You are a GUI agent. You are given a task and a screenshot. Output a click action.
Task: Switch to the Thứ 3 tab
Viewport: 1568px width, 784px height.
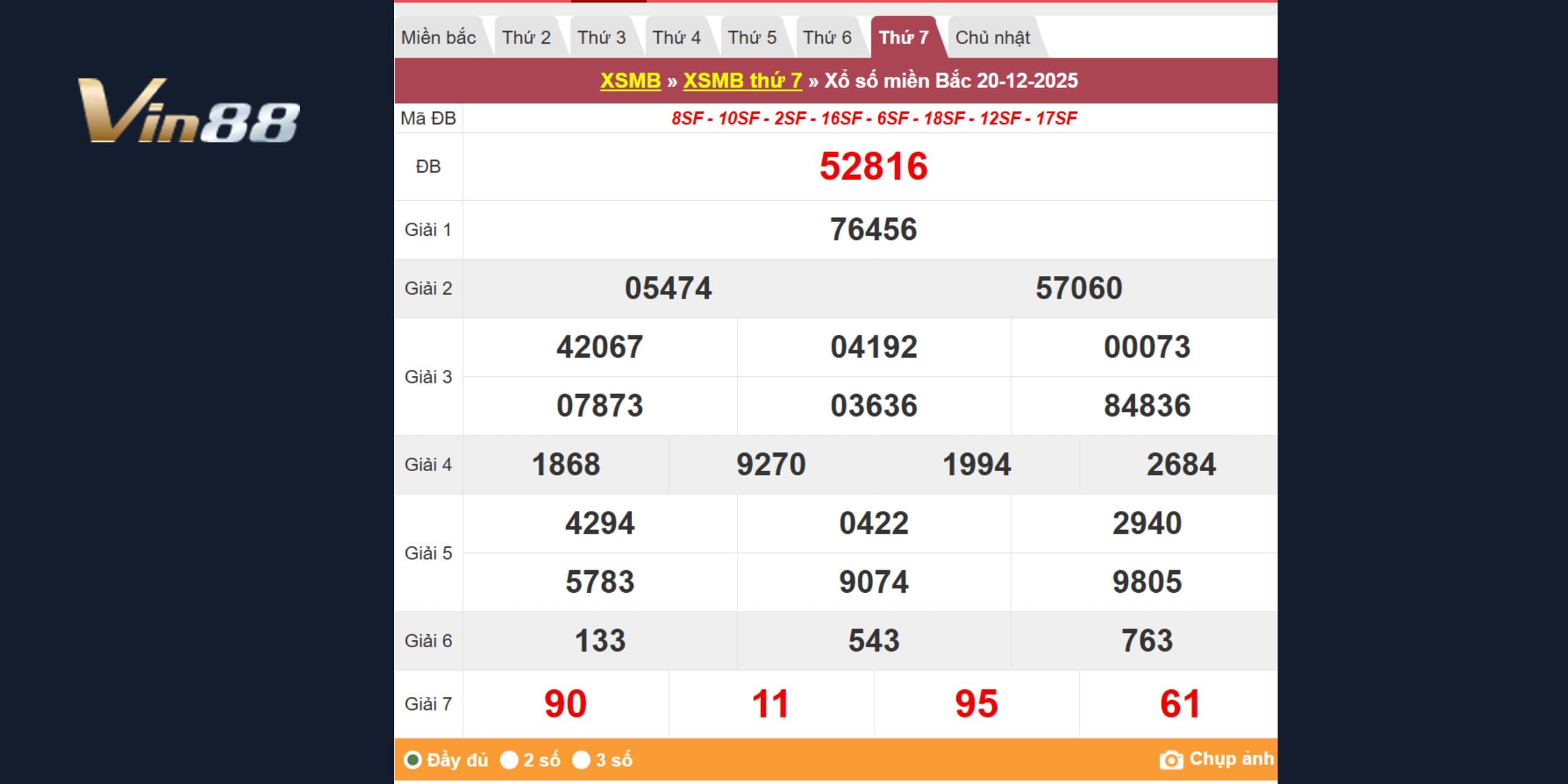[x=601, y=38]
